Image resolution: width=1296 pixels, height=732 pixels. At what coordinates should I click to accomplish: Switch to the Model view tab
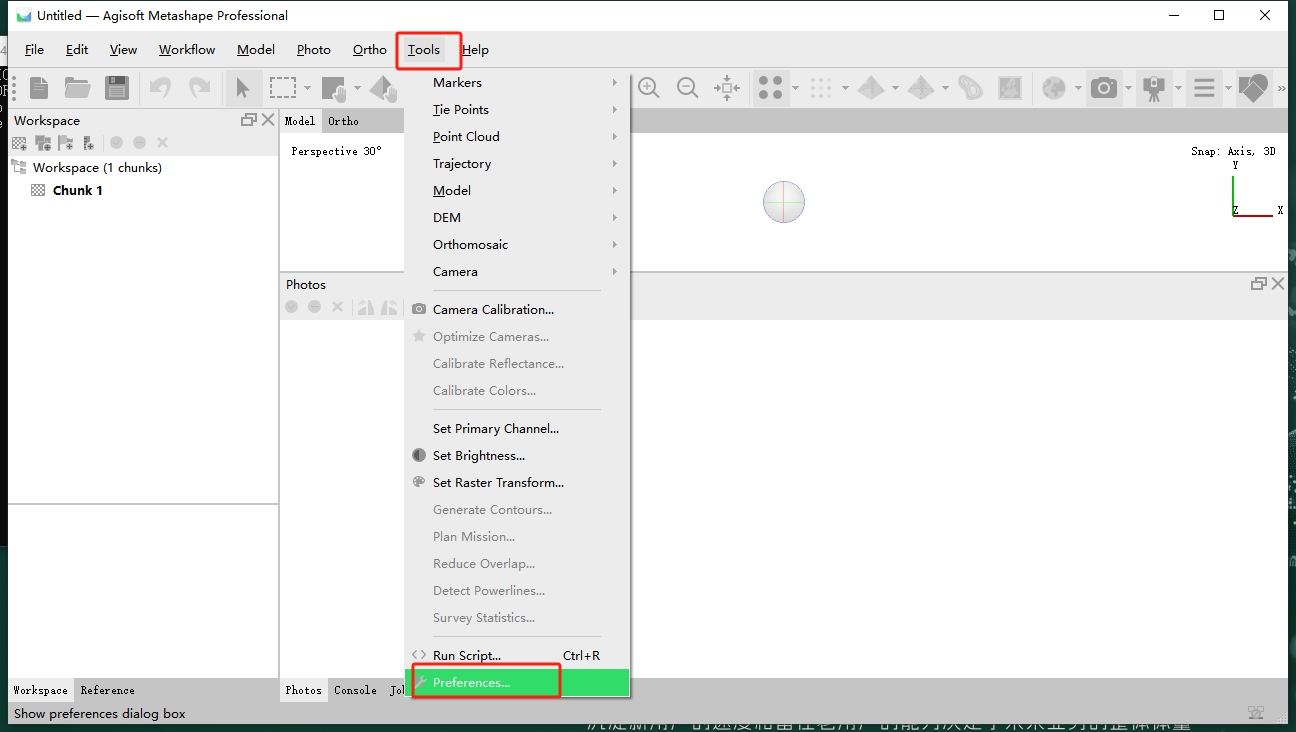click(300, 121)
